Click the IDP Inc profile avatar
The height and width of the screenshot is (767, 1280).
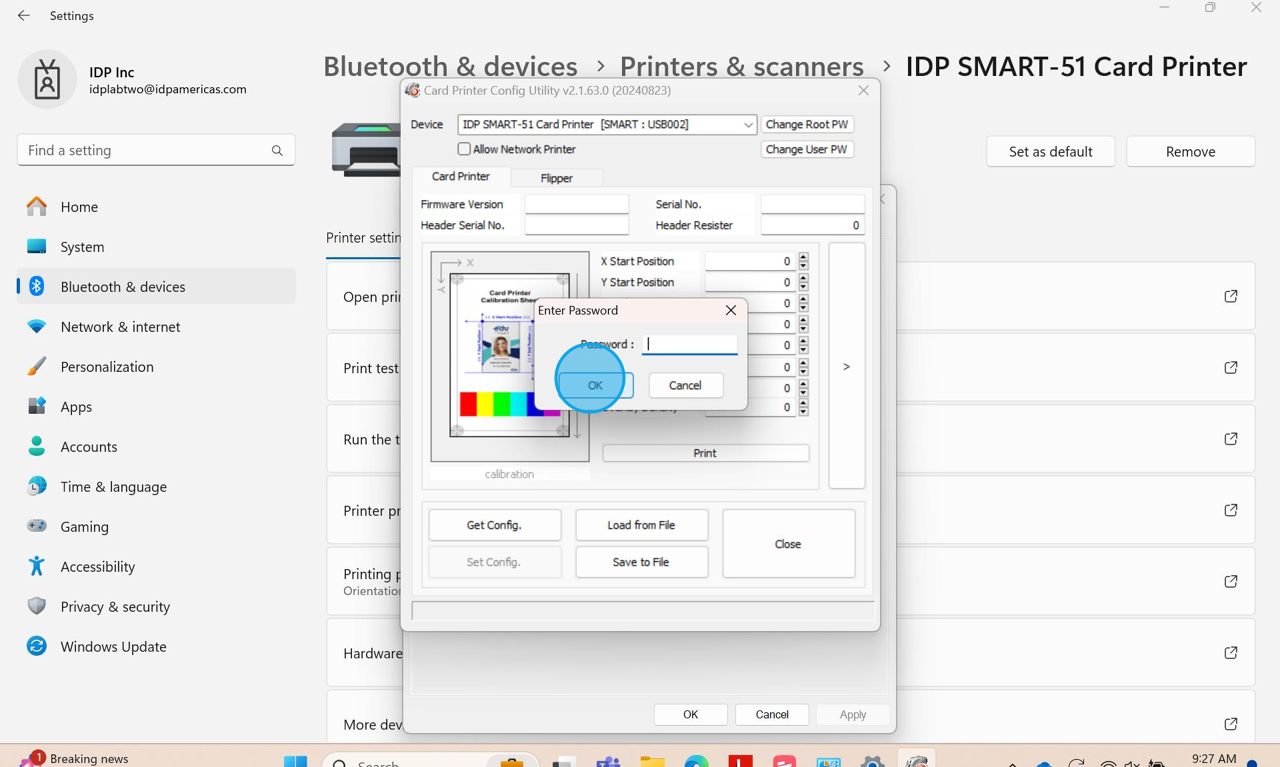[47, 80]
